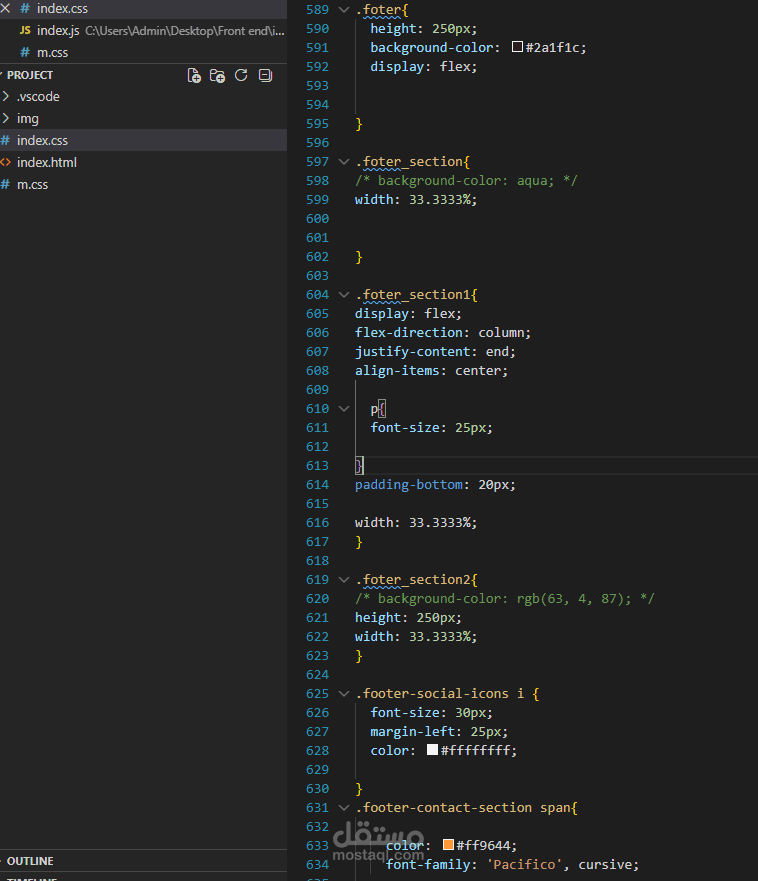Click the commented rgb(63, 4, 87) line
This screenshot has width=758, height=881.
coord(505,598)
